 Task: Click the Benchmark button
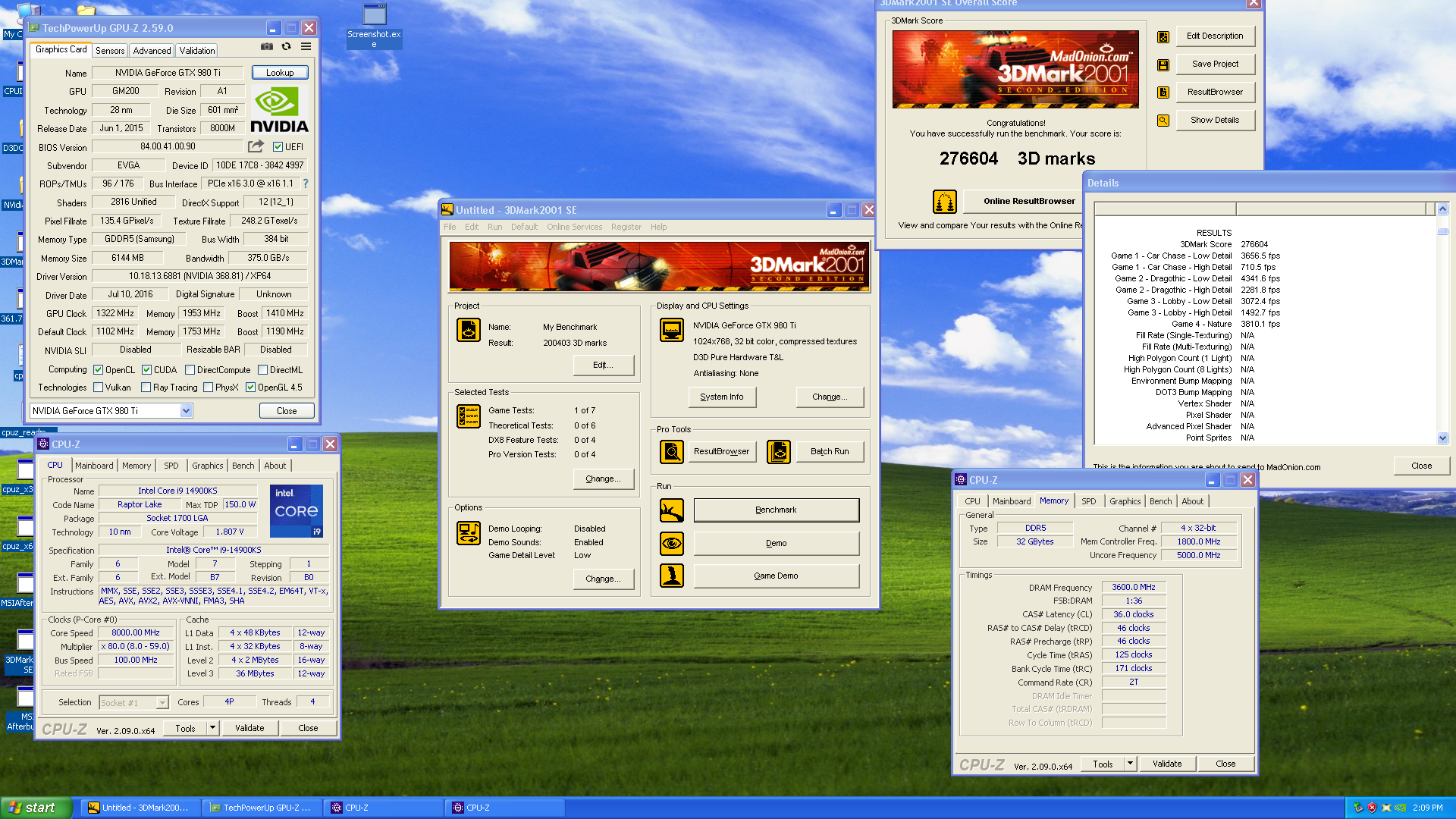[777, 510]
